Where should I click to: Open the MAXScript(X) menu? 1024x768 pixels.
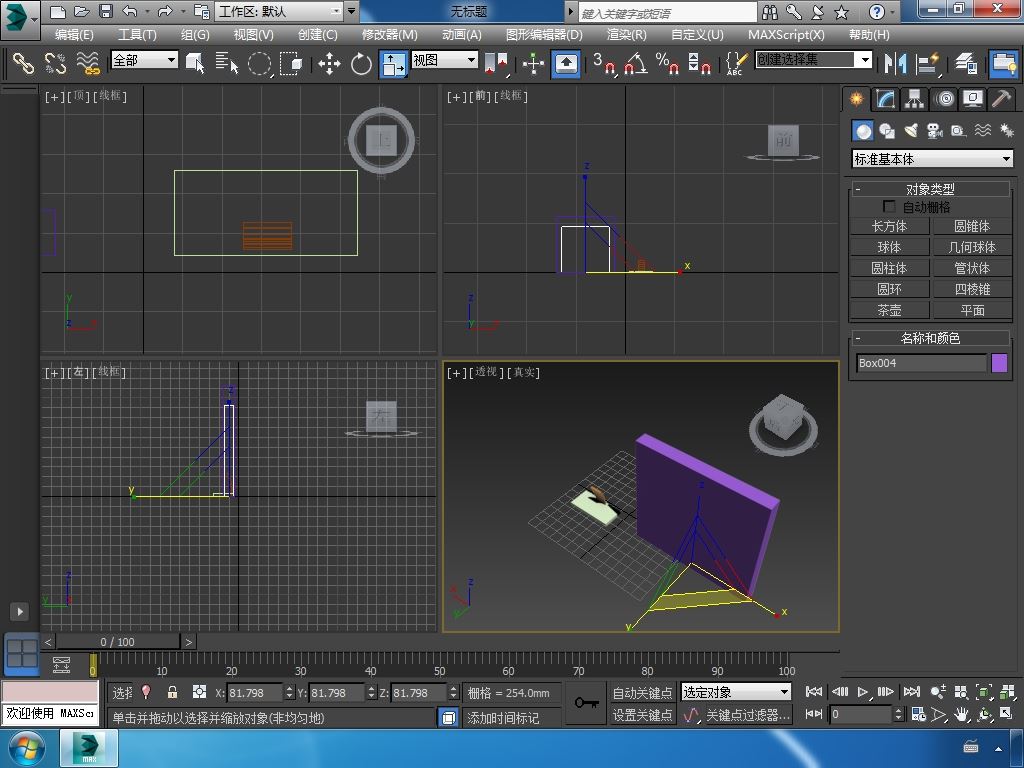coord(786,35)
